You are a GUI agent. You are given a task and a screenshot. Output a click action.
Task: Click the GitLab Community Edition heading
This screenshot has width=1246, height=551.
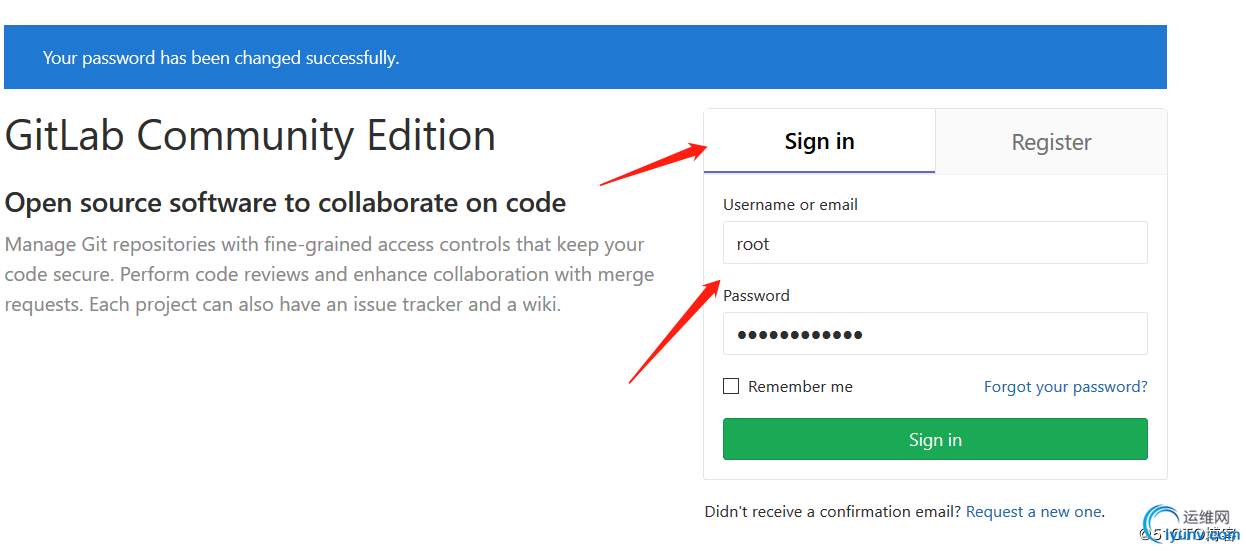tap(250, 135)
